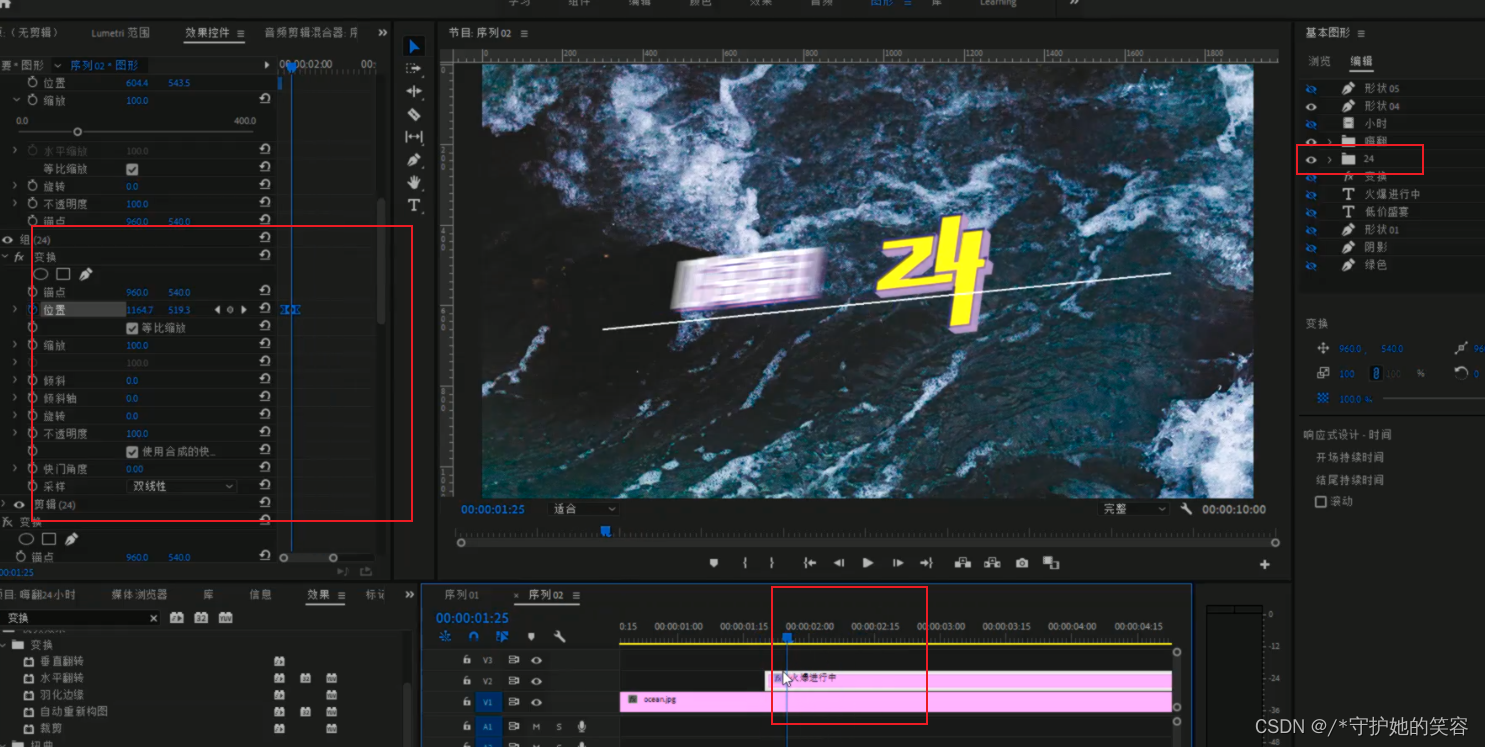Open the 适合 zoom level dropdown

pyautogui.click(x=585, y=509)
